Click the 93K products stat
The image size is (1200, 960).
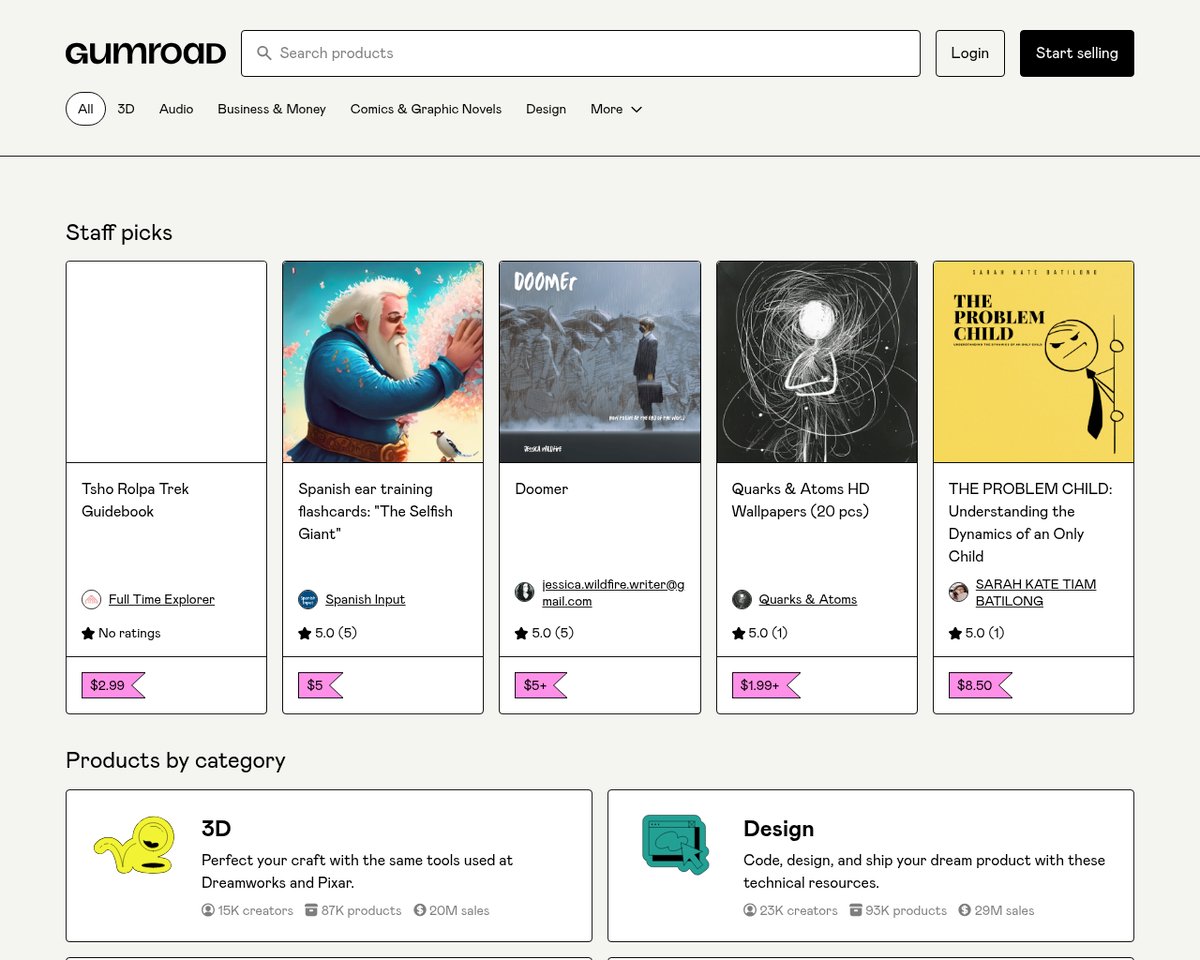click(898, 911)
